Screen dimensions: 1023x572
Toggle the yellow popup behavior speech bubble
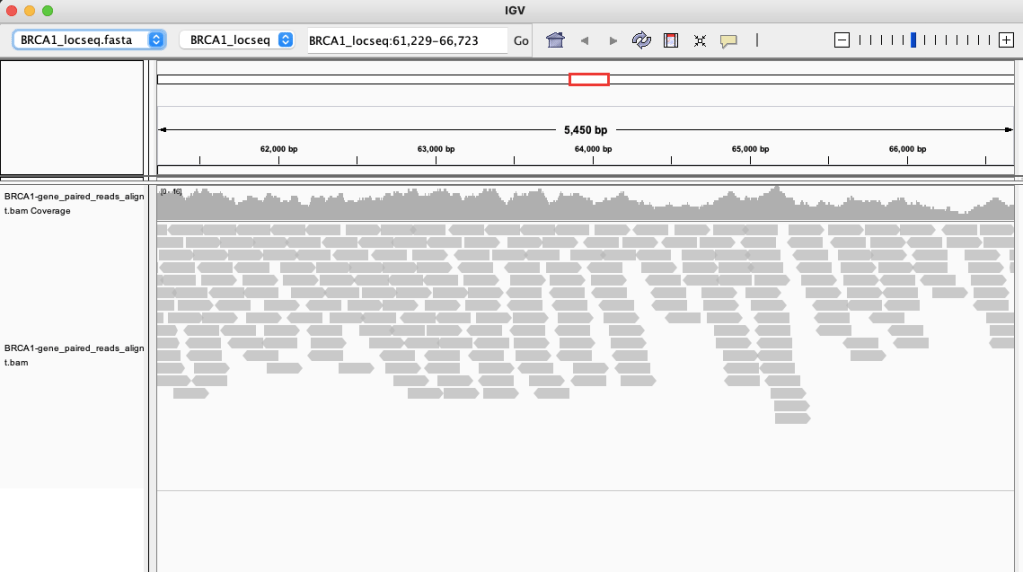[729, 40]
